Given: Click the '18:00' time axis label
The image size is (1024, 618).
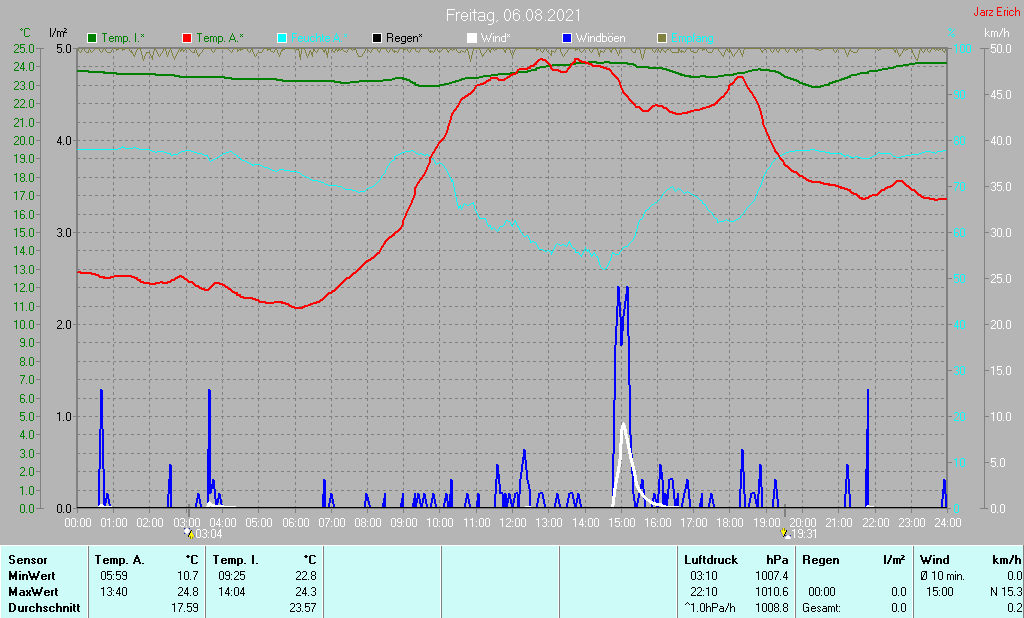Looking at the screenshot, I should [730, 523].
